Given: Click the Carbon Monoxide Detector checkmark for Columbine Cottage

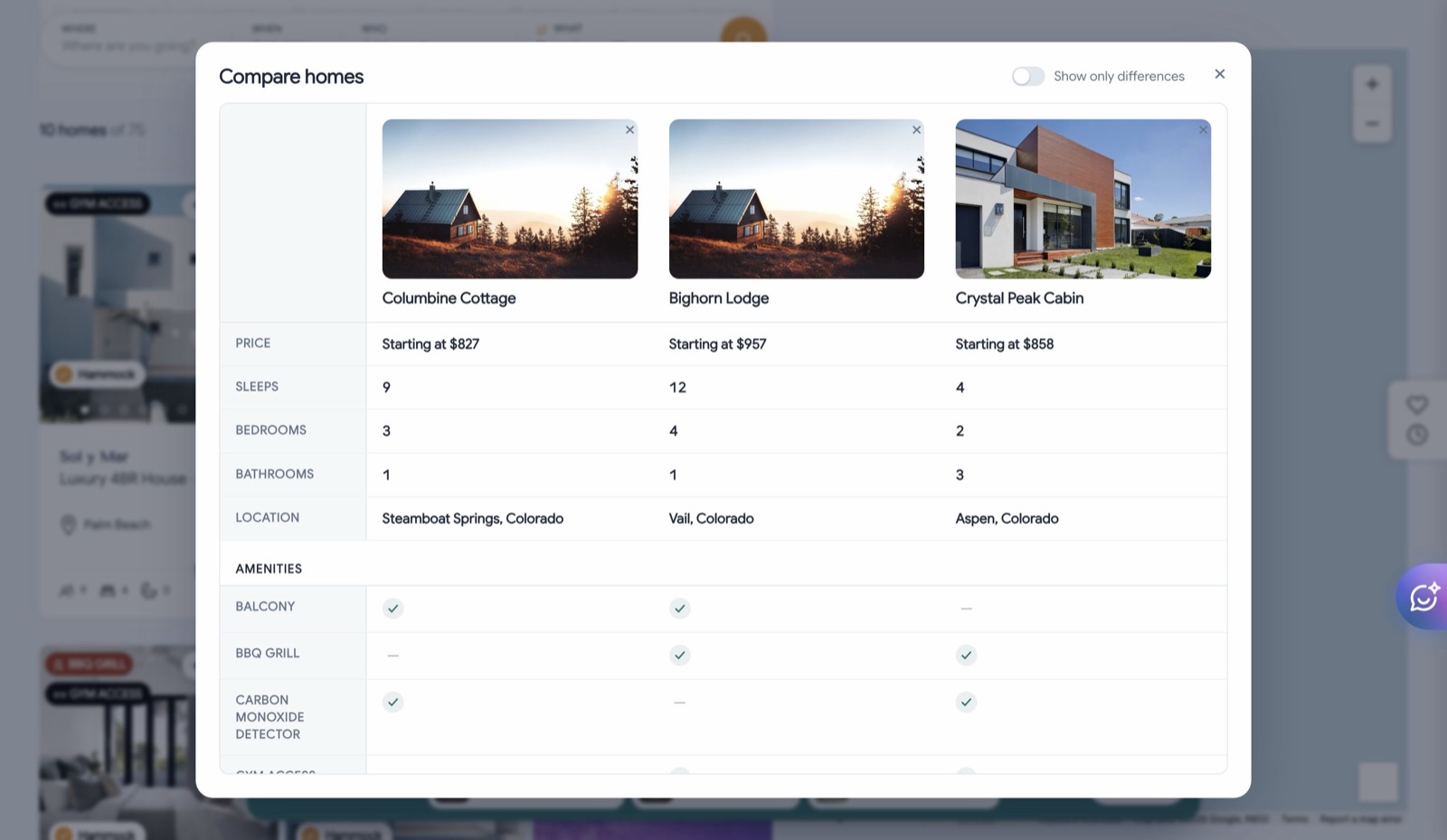Looking at the screenshot, I should tap(392, 703).
